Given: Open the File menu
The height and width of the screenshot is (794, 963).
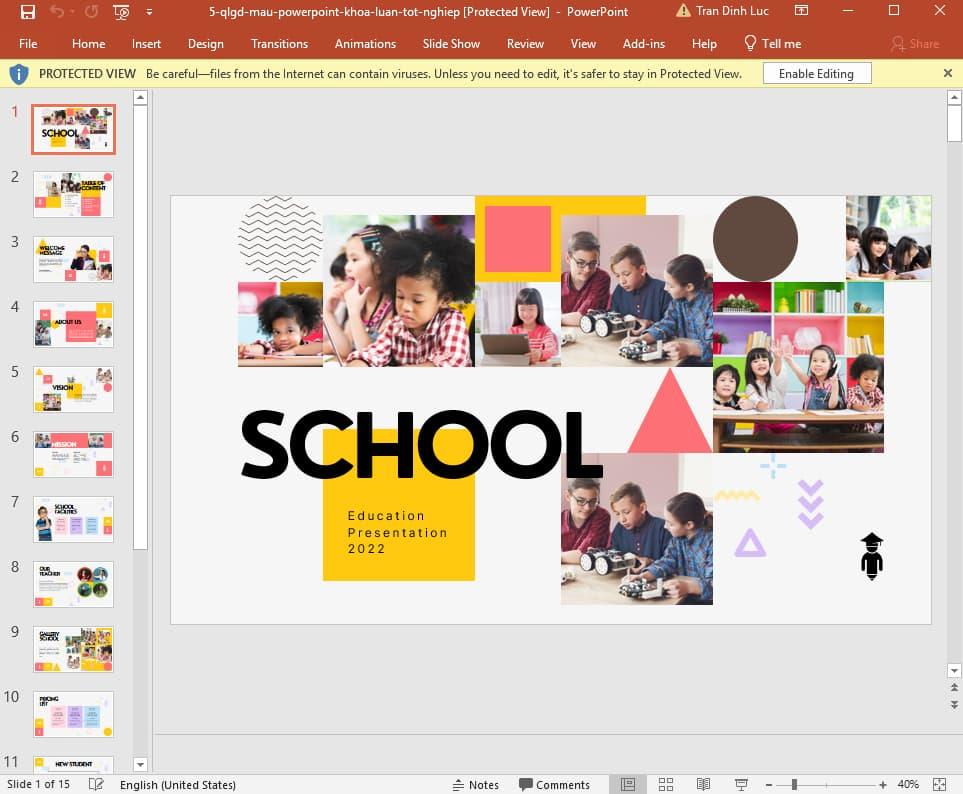Looking at the screenshot, I should click(28, 44).
